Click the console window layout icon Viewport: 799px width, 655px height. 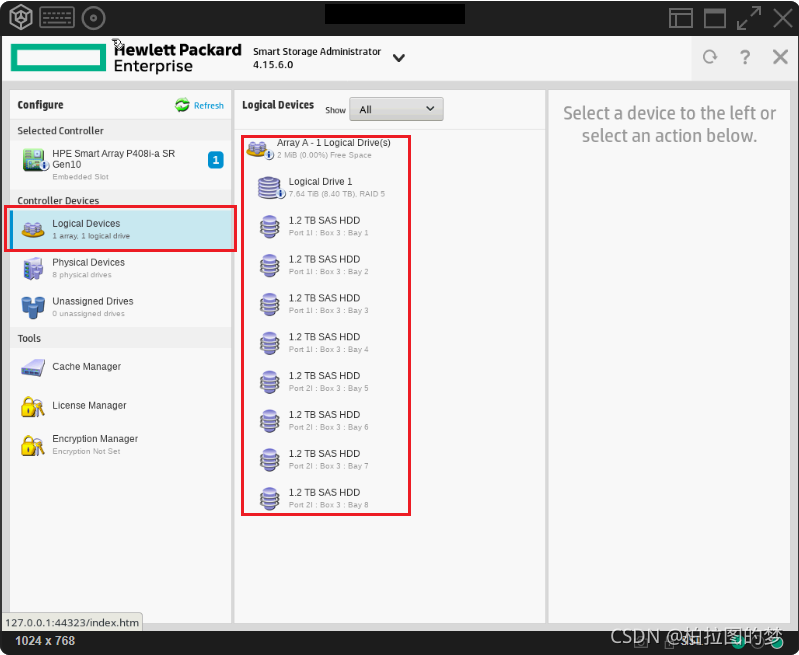coord(680,18)
